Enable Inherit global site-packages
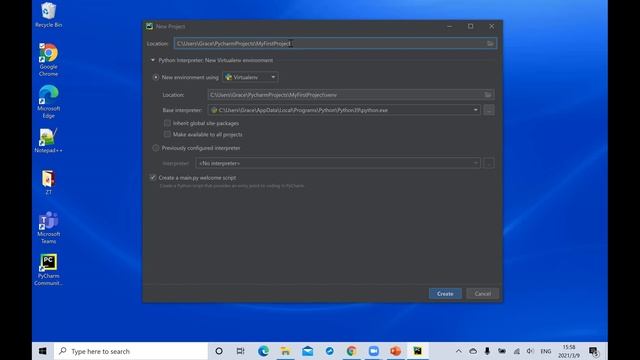640x360 pixels. tap(167, 123)
